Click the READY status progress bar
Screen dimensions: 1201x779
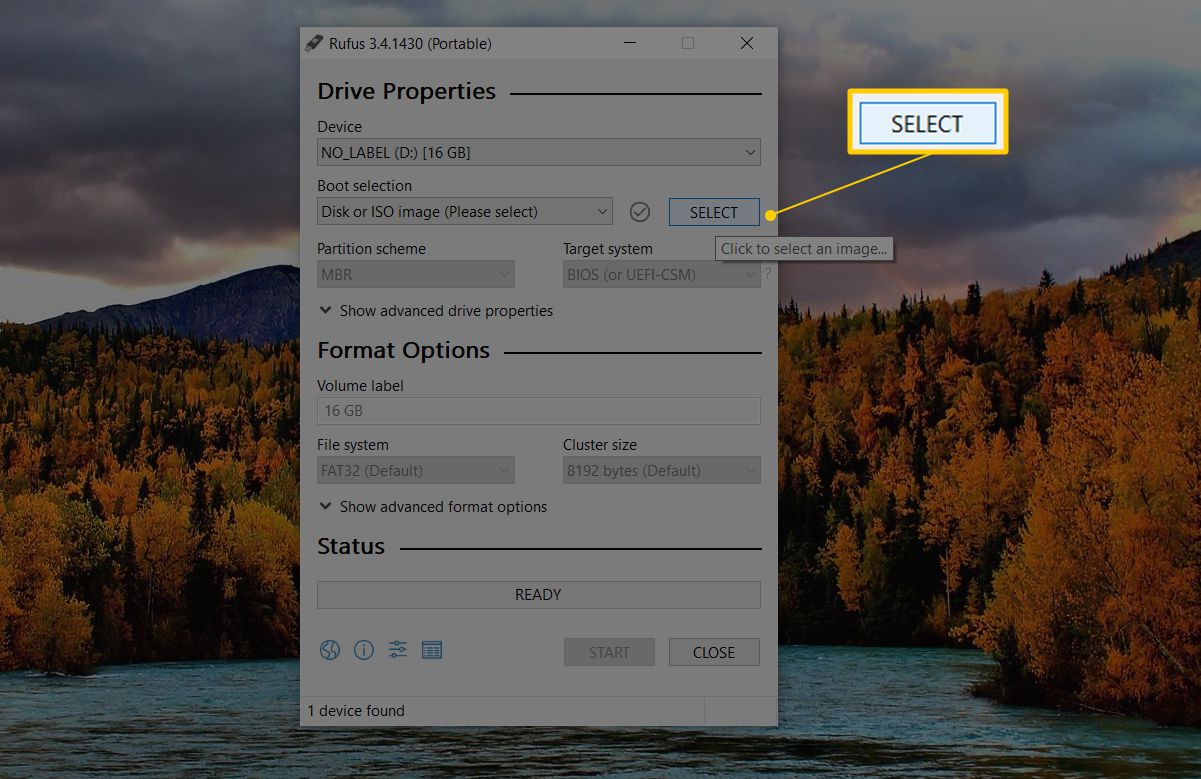pyautogui.click(x=538, y=595)
